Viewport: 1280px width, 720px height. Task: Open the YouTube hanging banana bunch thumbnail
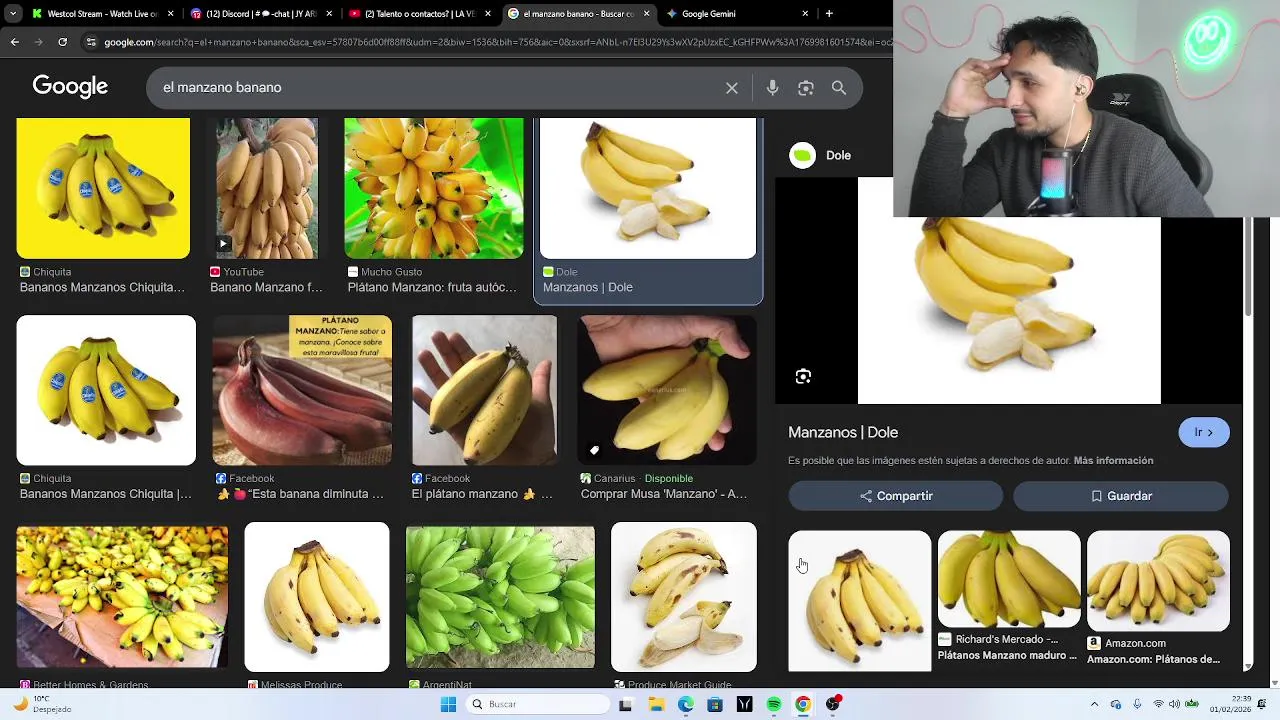click(268, 188)
